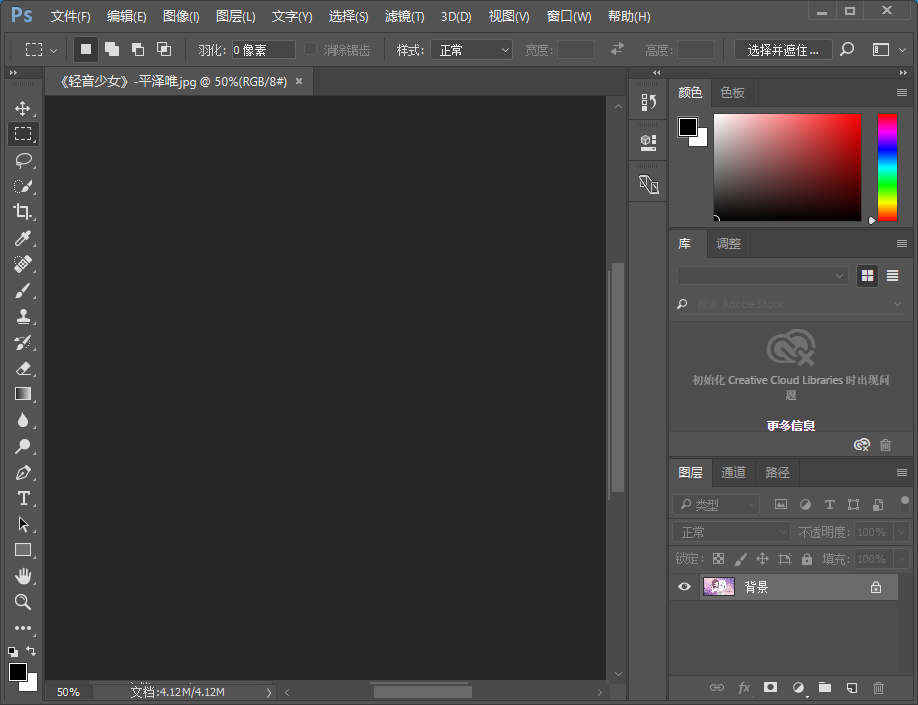The width and height of the screenshot is (918, 705).
Task: Select the Move tool
Action: point(23,108)
